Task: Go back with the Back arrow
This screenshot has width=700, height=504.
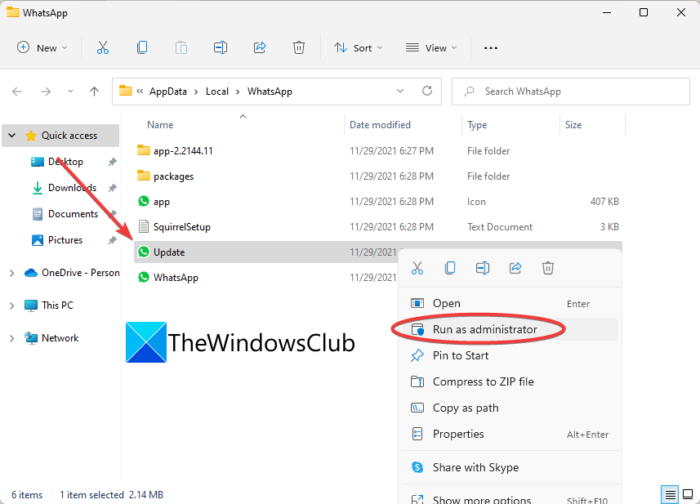Action: tap(17, 92)
